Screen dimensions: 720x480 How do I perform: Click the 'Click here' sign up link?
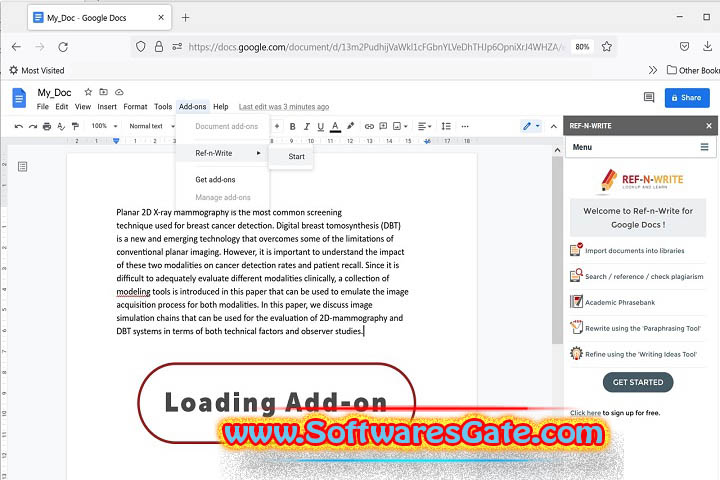pos(585,413)
